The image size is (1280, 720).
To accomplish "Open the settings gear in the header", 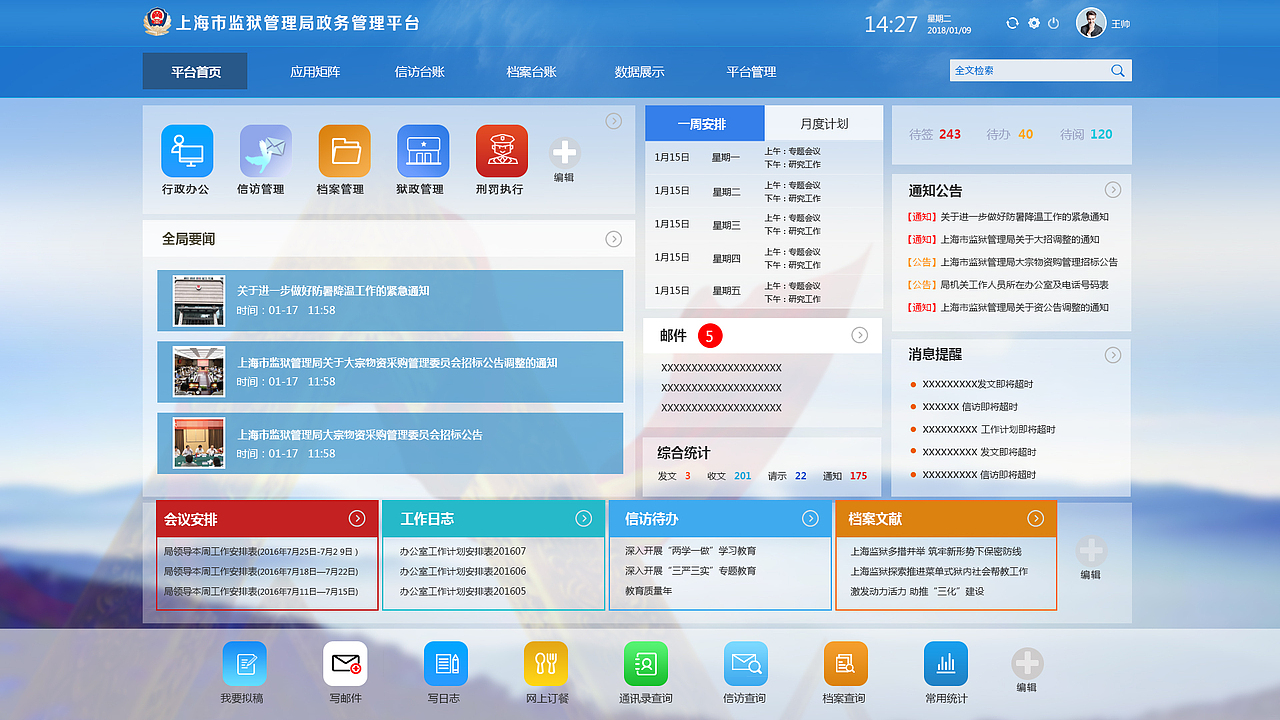I will (x=1034, y=22).
